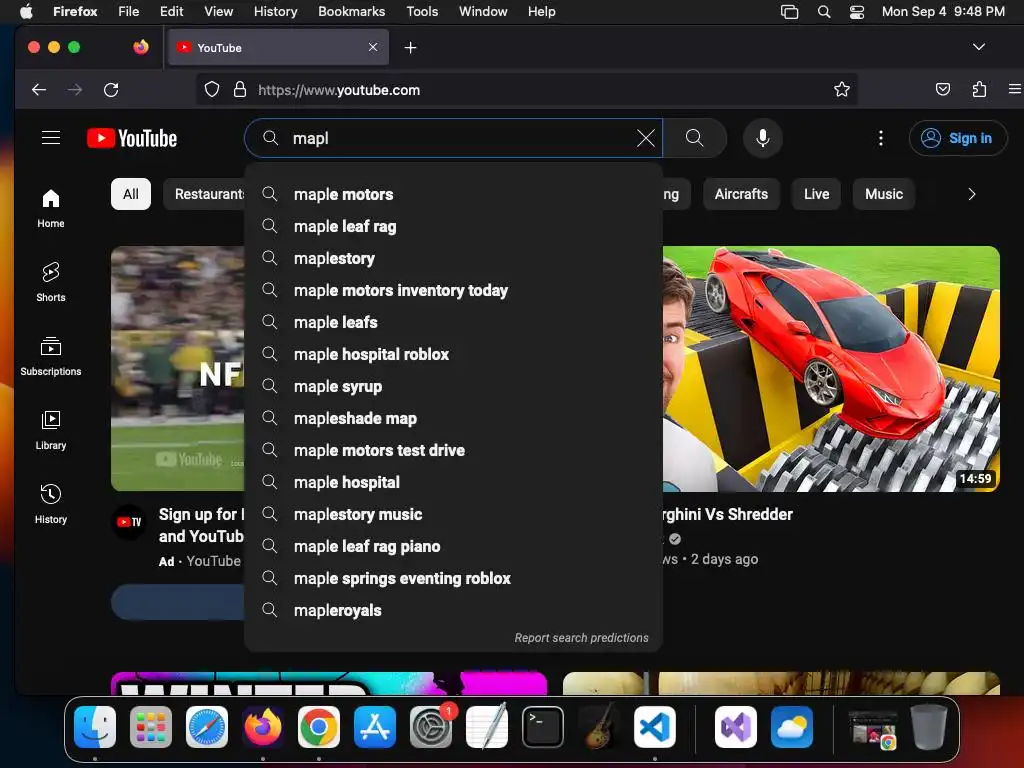This screenshot has width=1024, height=768.
Task: Select the Live filter chip
Action: pos(816,194)
